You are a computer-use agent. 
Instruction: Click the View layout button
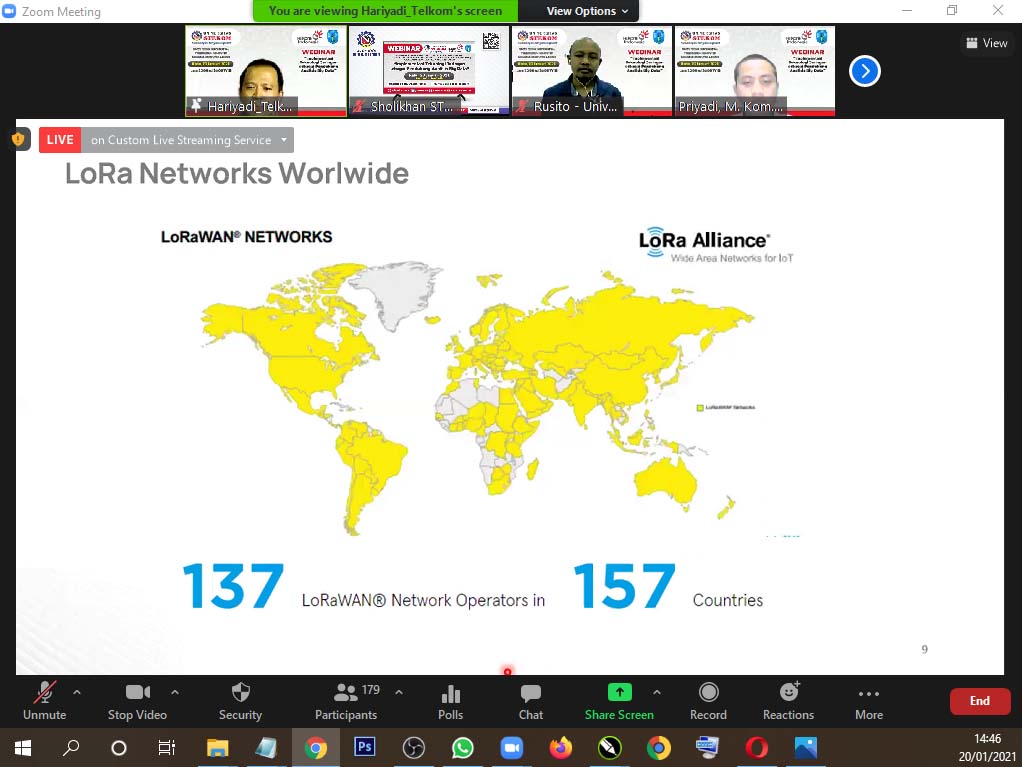(987, 43)
